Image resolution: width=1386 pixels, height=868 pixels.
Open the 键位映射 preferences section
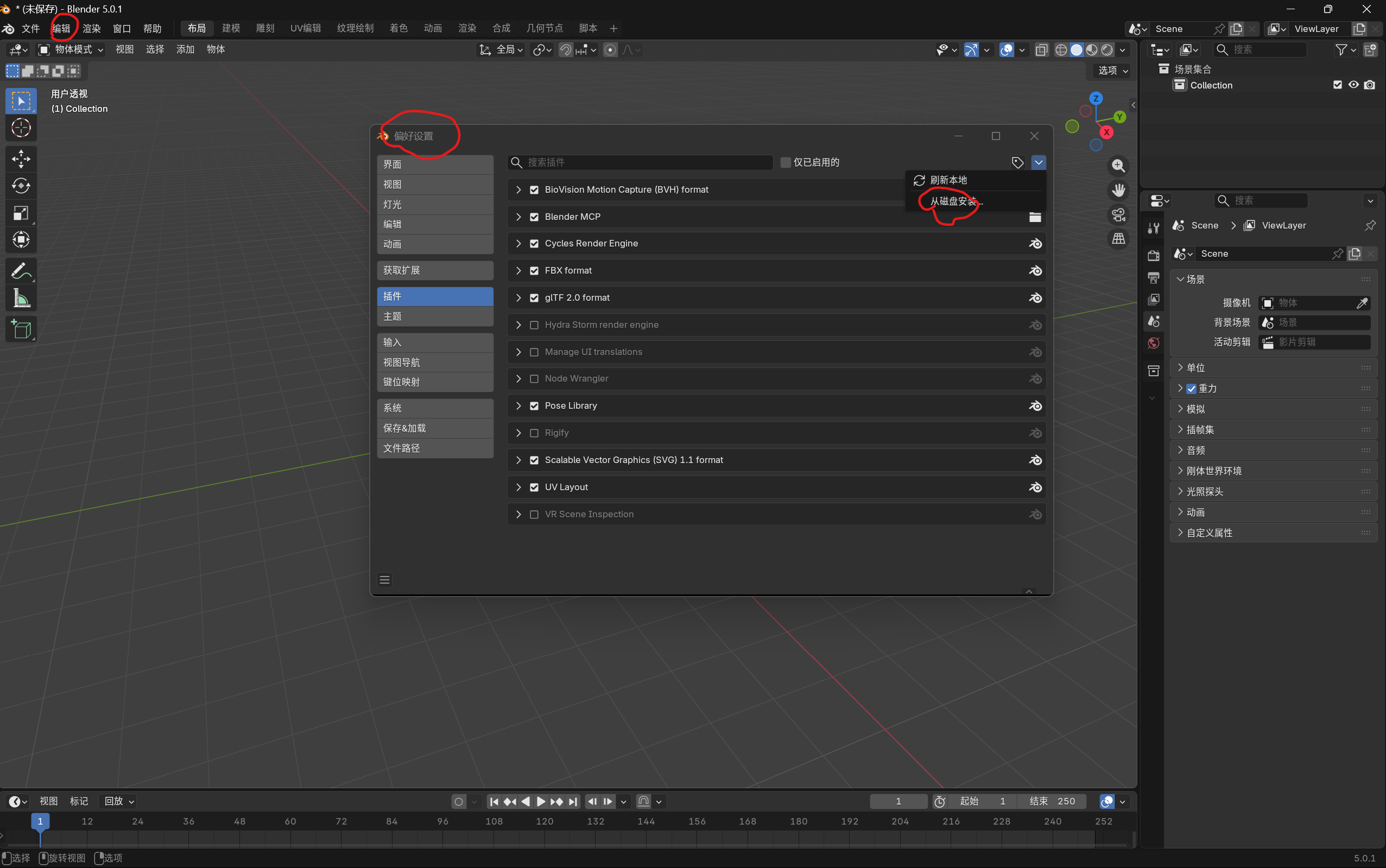point(435,382)
